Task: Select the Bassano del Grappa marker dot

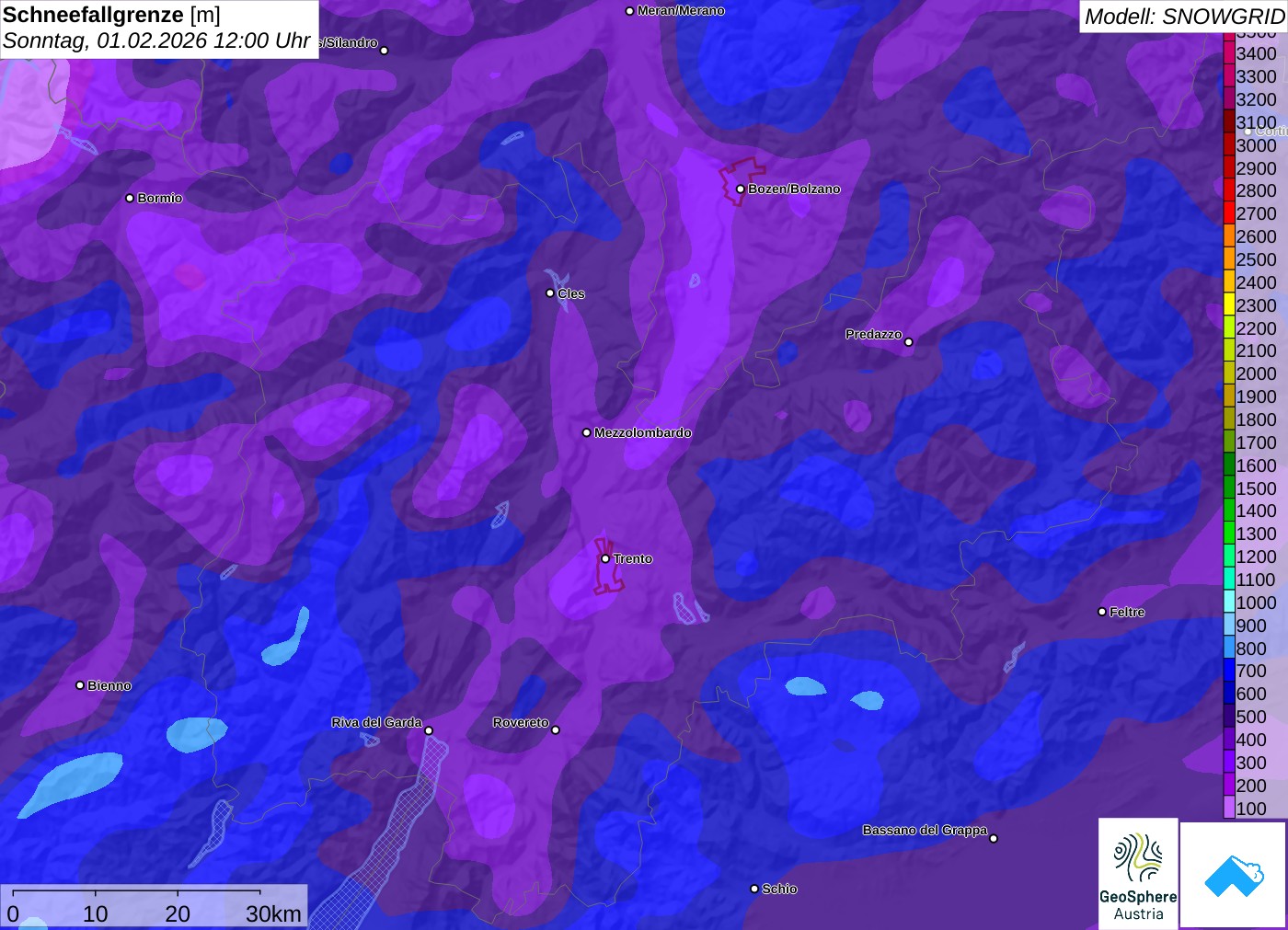Action: [994, 838]
